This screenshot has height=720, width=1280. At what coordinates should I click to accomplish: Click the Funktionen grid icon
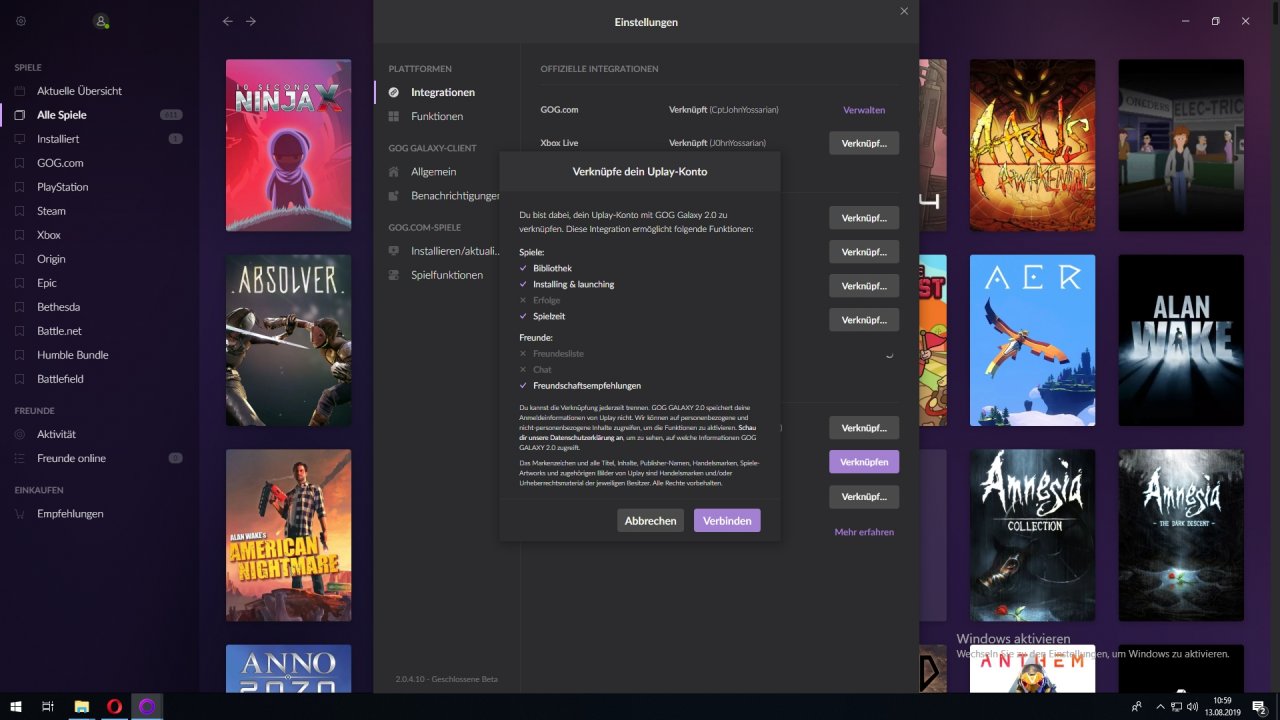coord(394,116)
